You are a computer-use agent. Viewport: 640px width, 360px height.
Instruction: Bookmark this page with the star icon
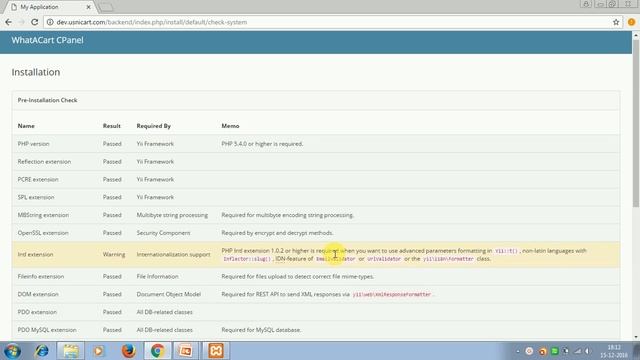(616, 22)
